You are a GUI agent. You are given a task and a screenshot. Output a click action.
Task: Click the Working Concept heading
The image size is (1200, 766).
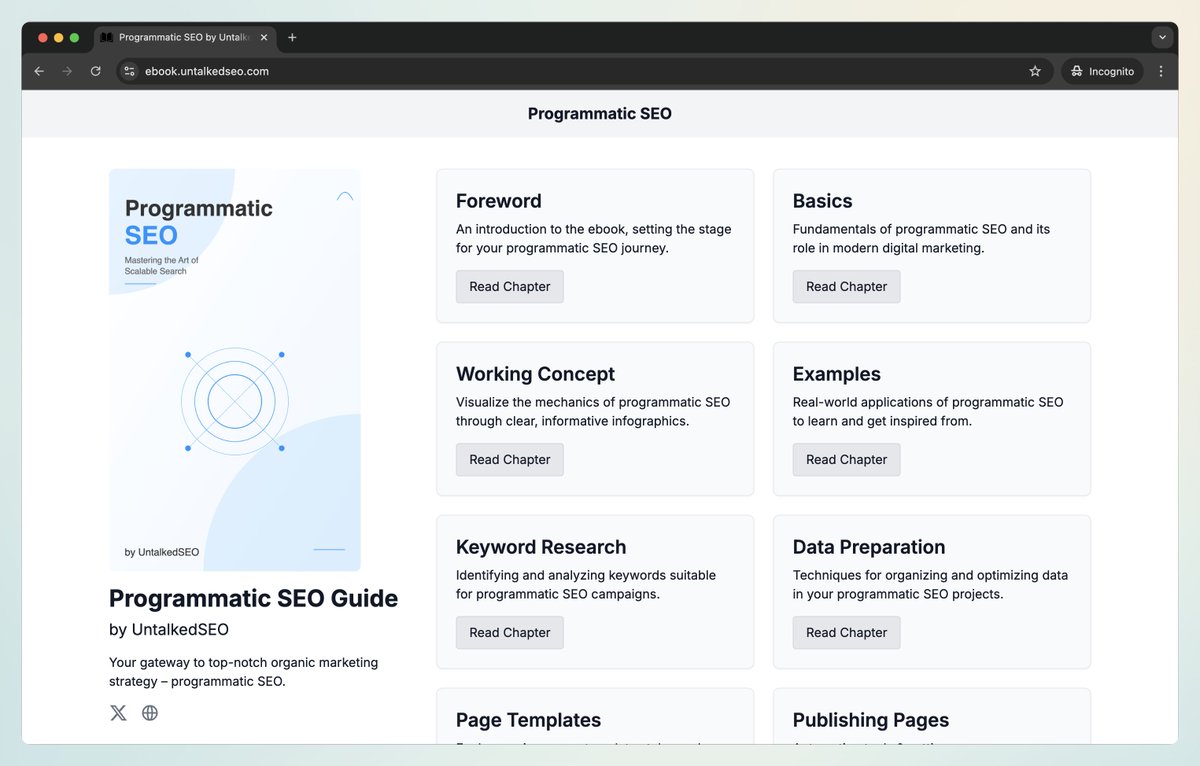pos(536,374)
